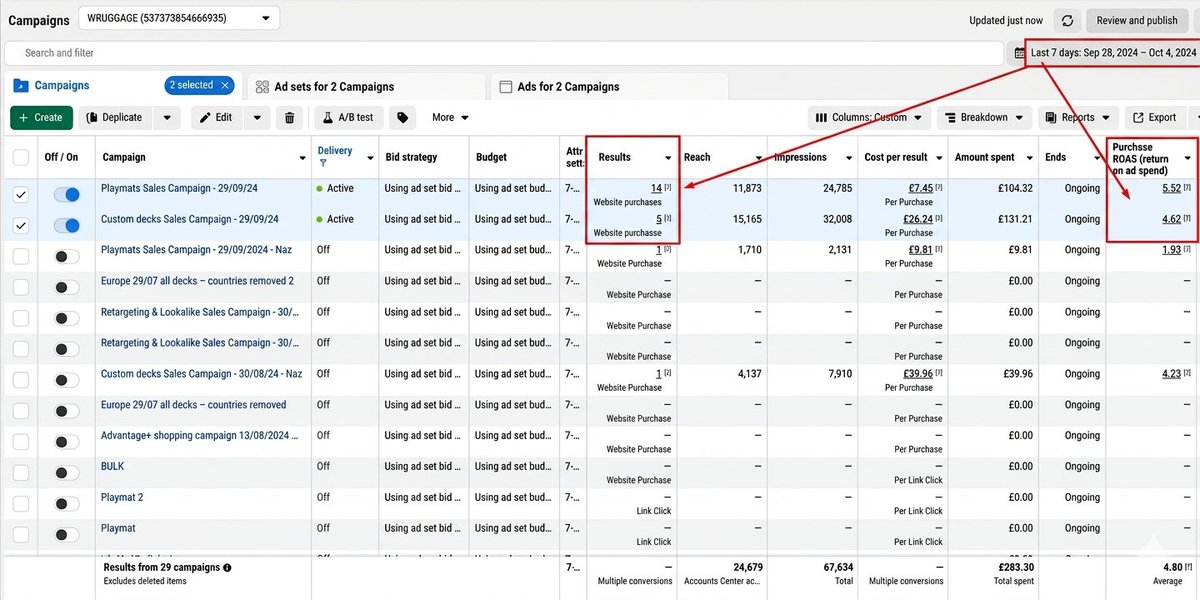1200x600 pixels.
Task: Open the Reach column header dropdown
Action: [759, 158]
